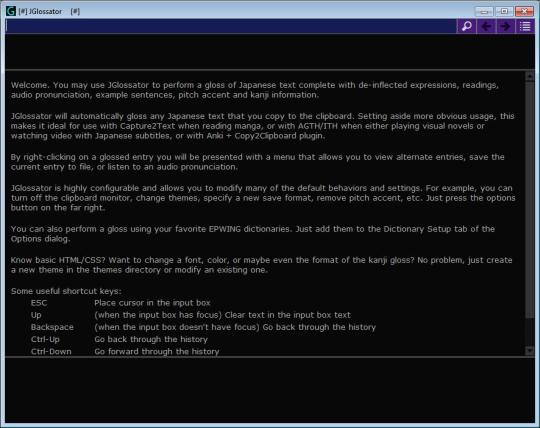Minimize the JGlossator window
The image size is (540, 428).
pyautogui.click(x=484, y=11)
